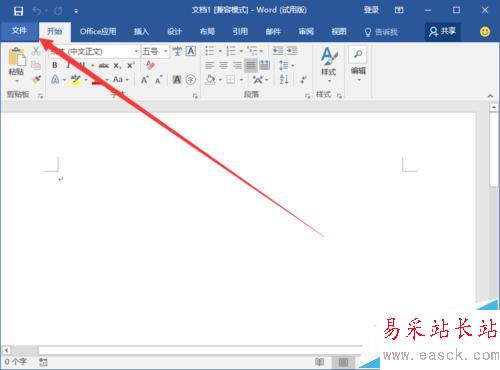The image size is (500, 370).
Task: Open the font dialog launcher
Action: [x=195, y=96]
